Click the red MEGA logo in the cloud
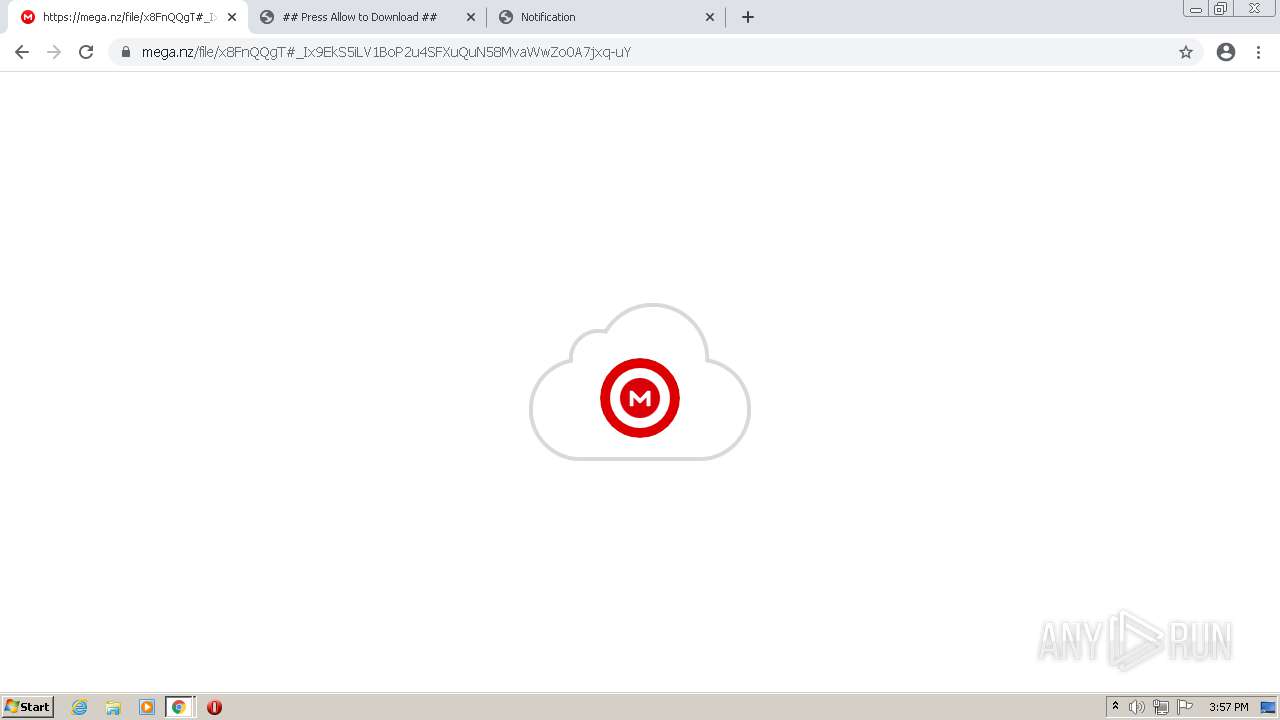The image size is (1280, 720). coord(640,398)
